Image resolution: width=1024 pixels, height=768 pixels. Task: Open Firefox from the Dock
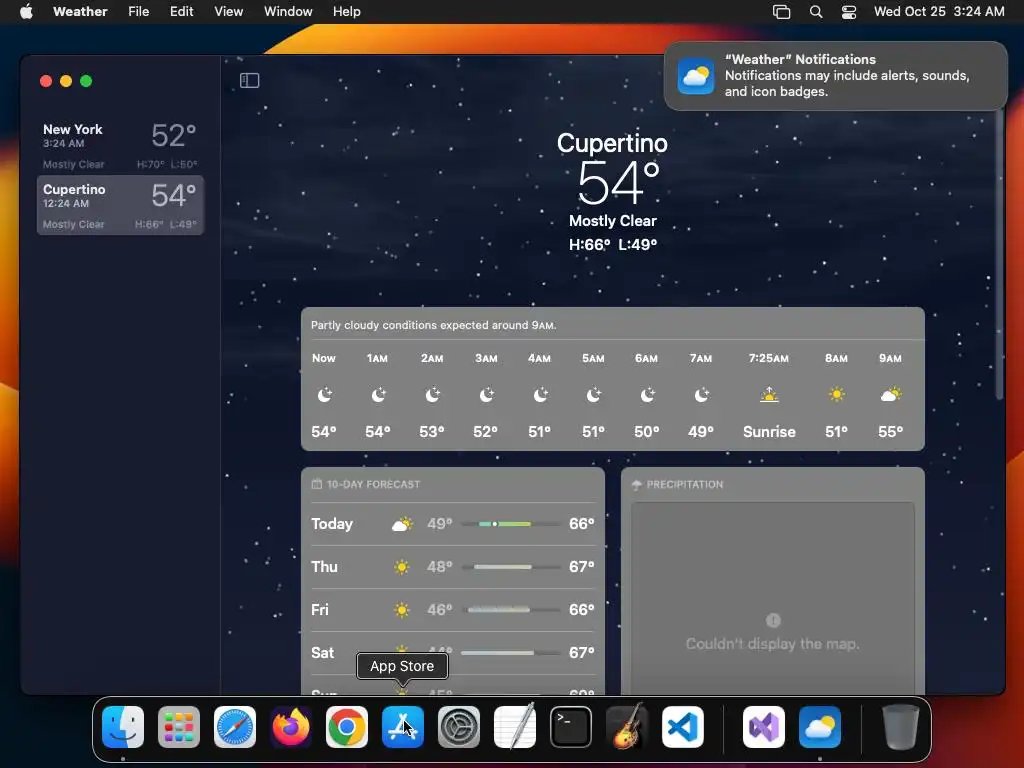[291, 727]
